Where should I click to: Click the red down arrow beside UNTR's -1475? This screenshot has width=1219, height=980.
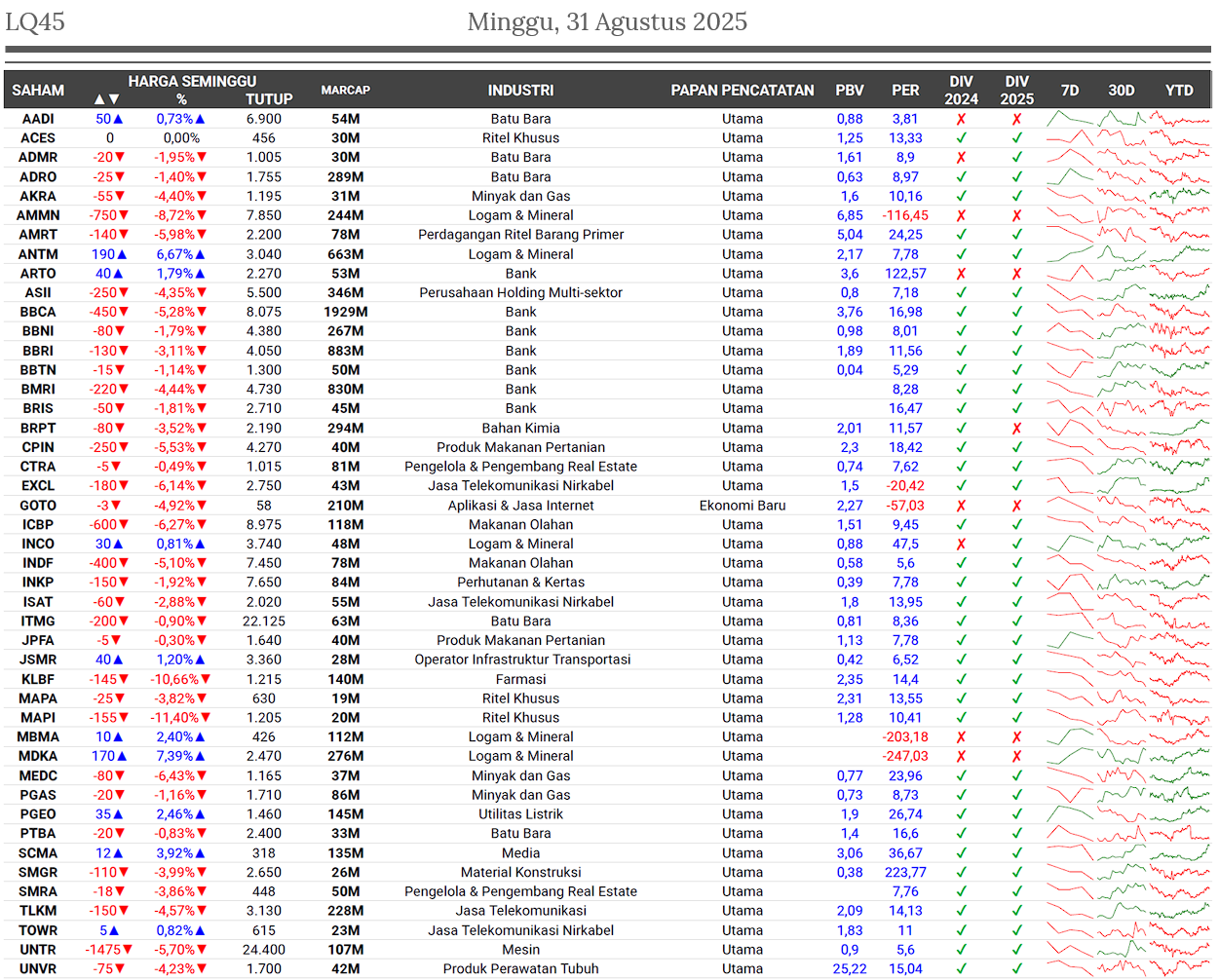coord(128,950)
